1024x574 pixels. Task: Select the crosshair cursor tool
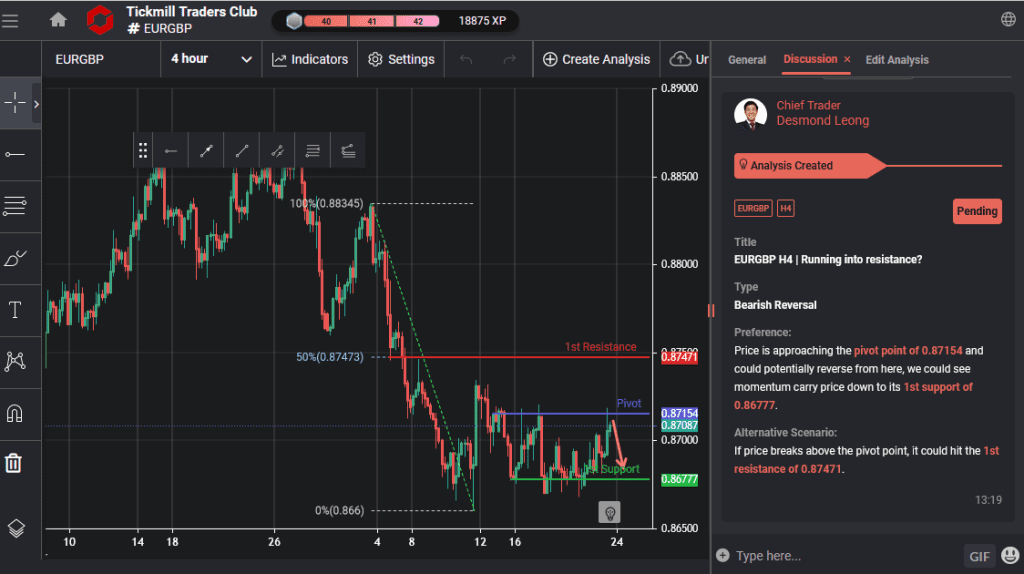tap(15, 103)
